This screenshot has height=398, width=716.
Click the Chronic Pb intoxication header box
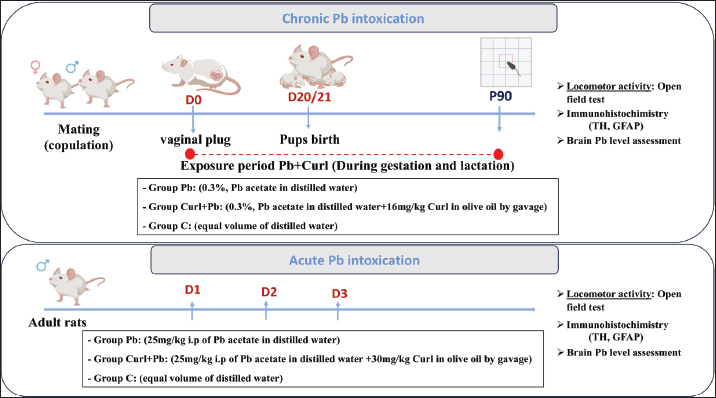[x=353, y=18]
